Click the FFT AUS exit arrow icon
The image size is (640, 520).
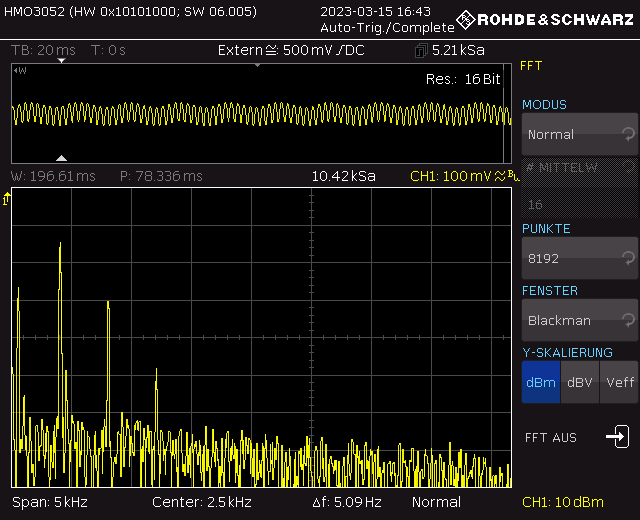[x=618, y=437]
